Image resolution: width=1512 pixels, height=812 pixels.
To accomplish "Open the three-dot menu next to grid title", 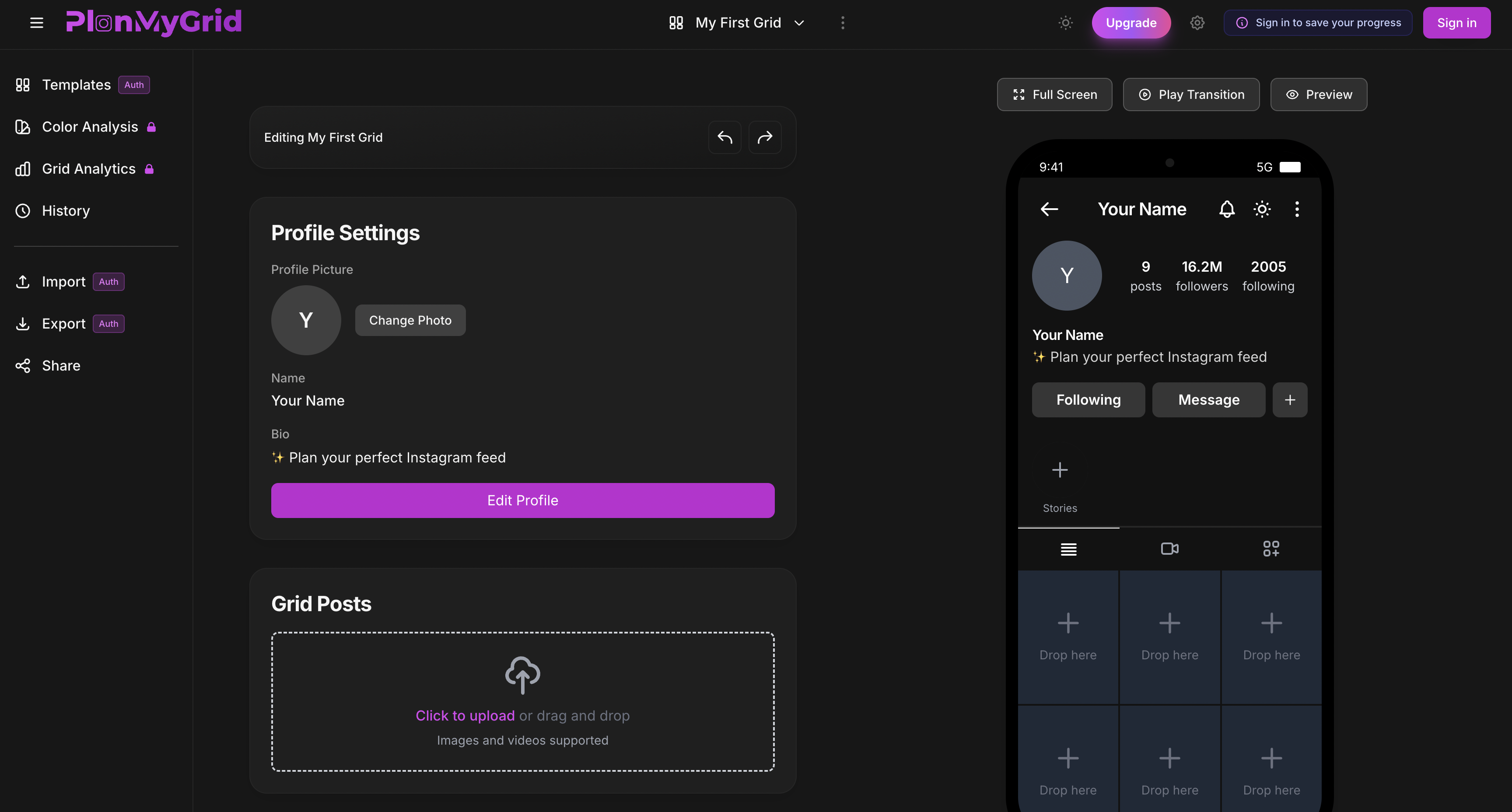I will point(842,22).
